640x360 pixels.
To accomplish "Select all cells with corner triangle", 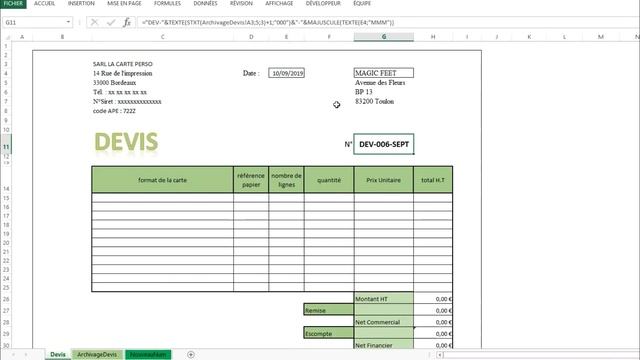I will click(x=7, y=37).
